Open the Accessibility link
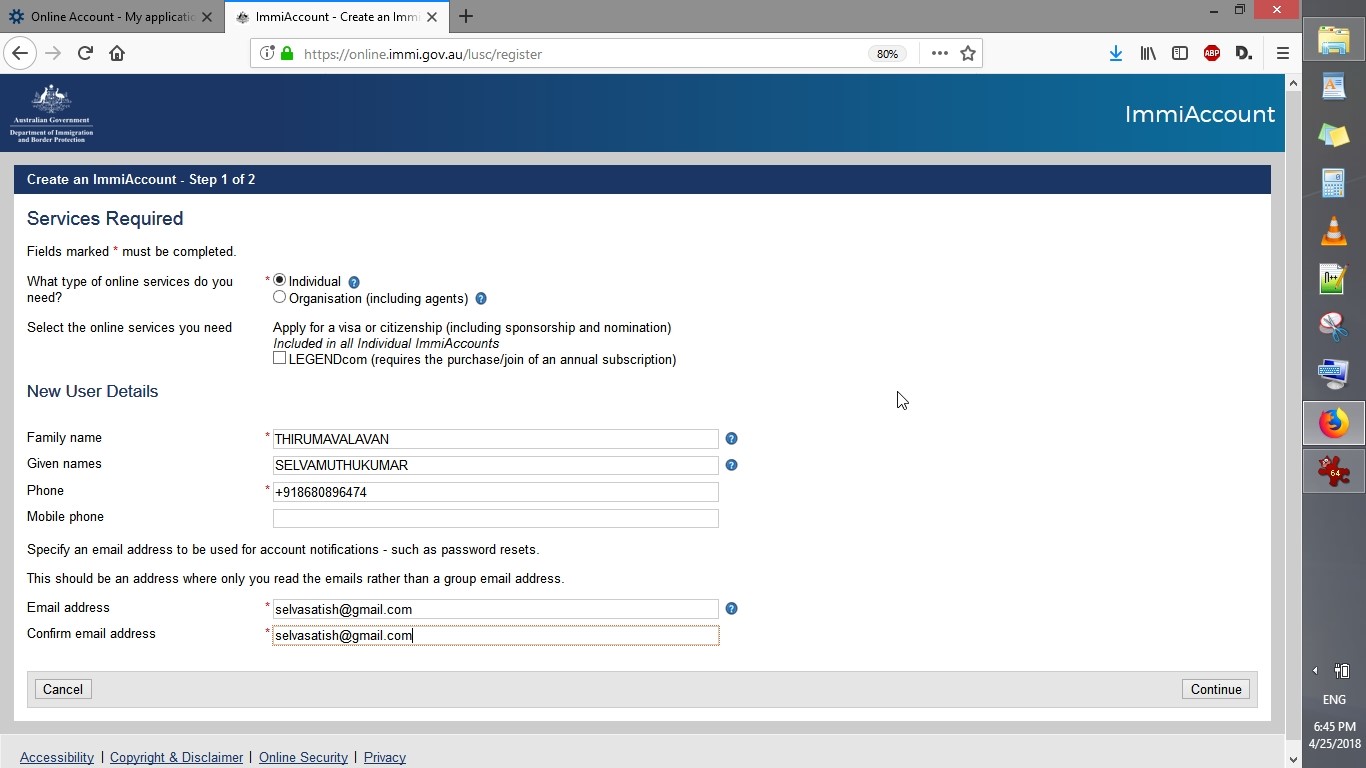The height and width of the screenshot is (768, 1366). click(57, 757)
